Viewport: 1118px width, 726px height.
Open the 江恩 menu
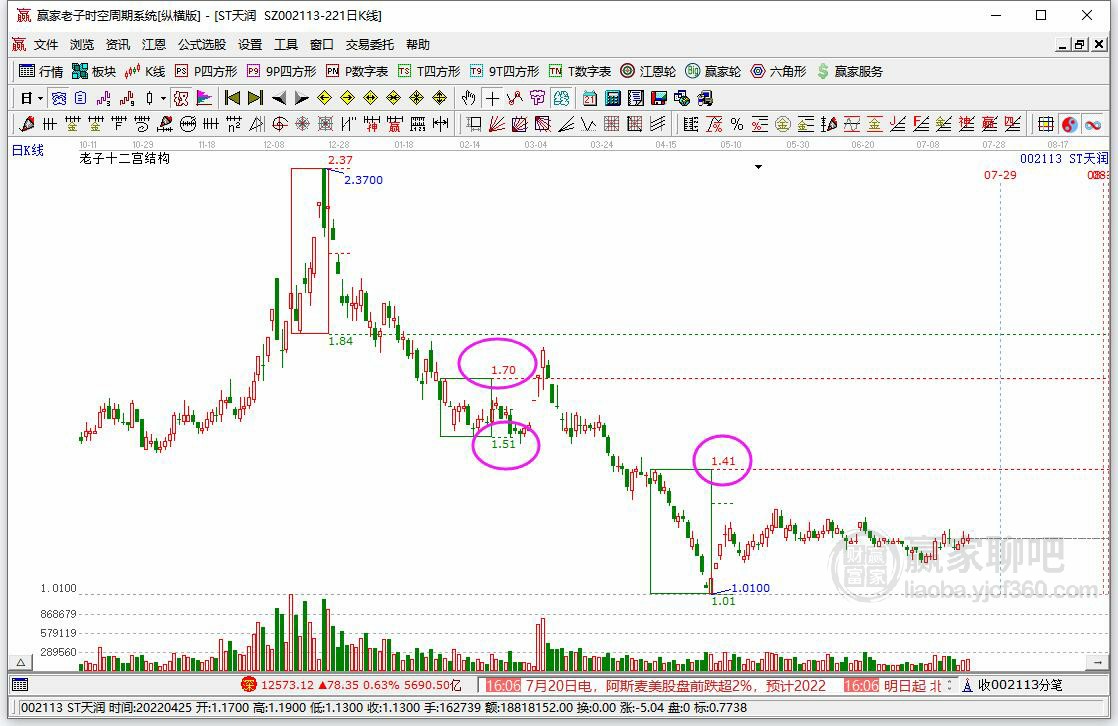tap(153, 44)
